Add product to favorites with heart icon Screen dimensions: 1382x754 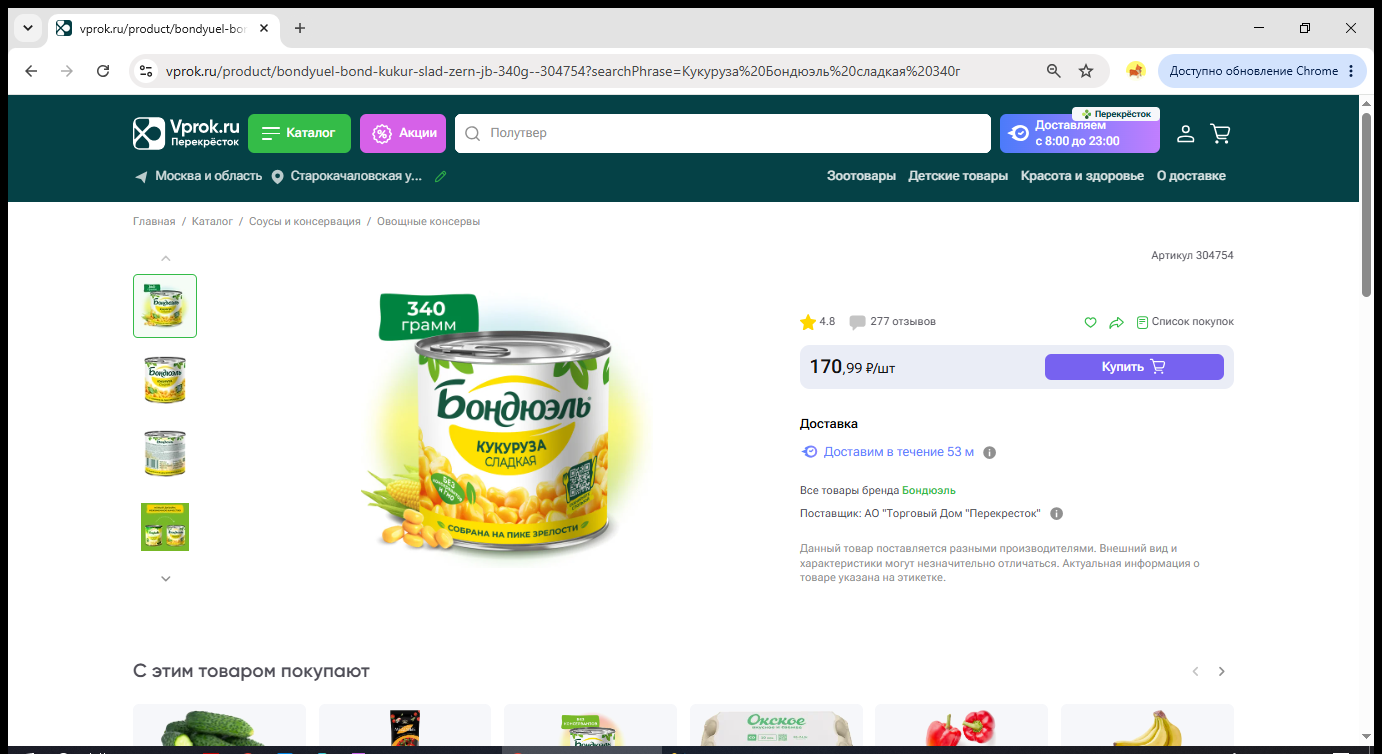1091,322
